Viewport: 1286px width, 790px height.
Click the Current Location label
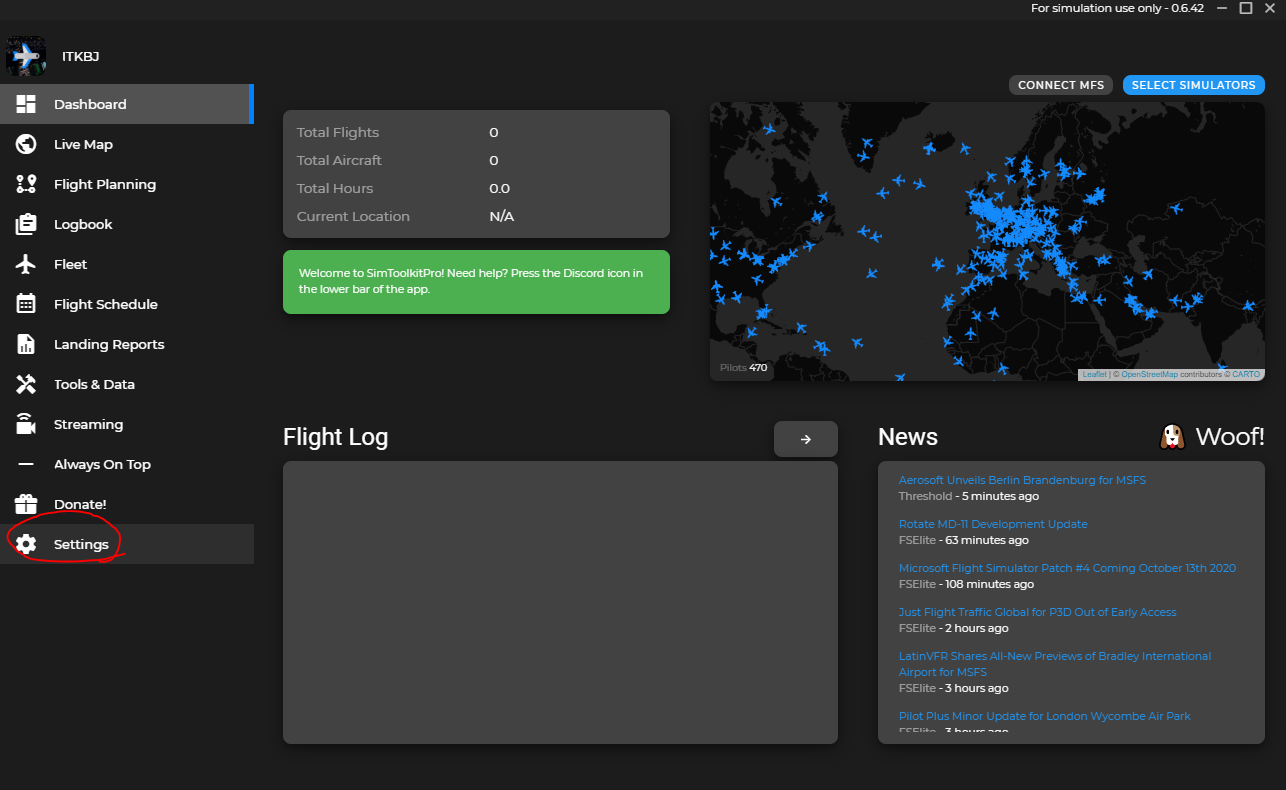[353, 216]
